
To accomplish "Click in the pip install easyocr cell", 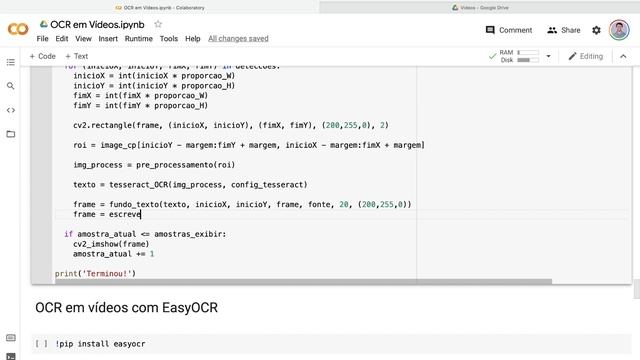I will [343, 344].
